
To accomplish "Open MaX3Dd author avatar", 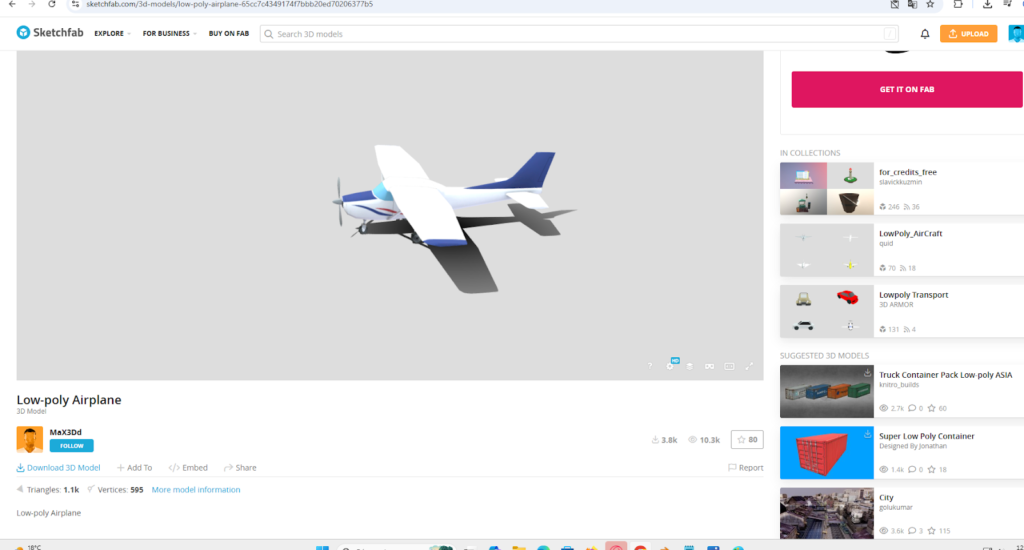I will [x=29, y=440].
